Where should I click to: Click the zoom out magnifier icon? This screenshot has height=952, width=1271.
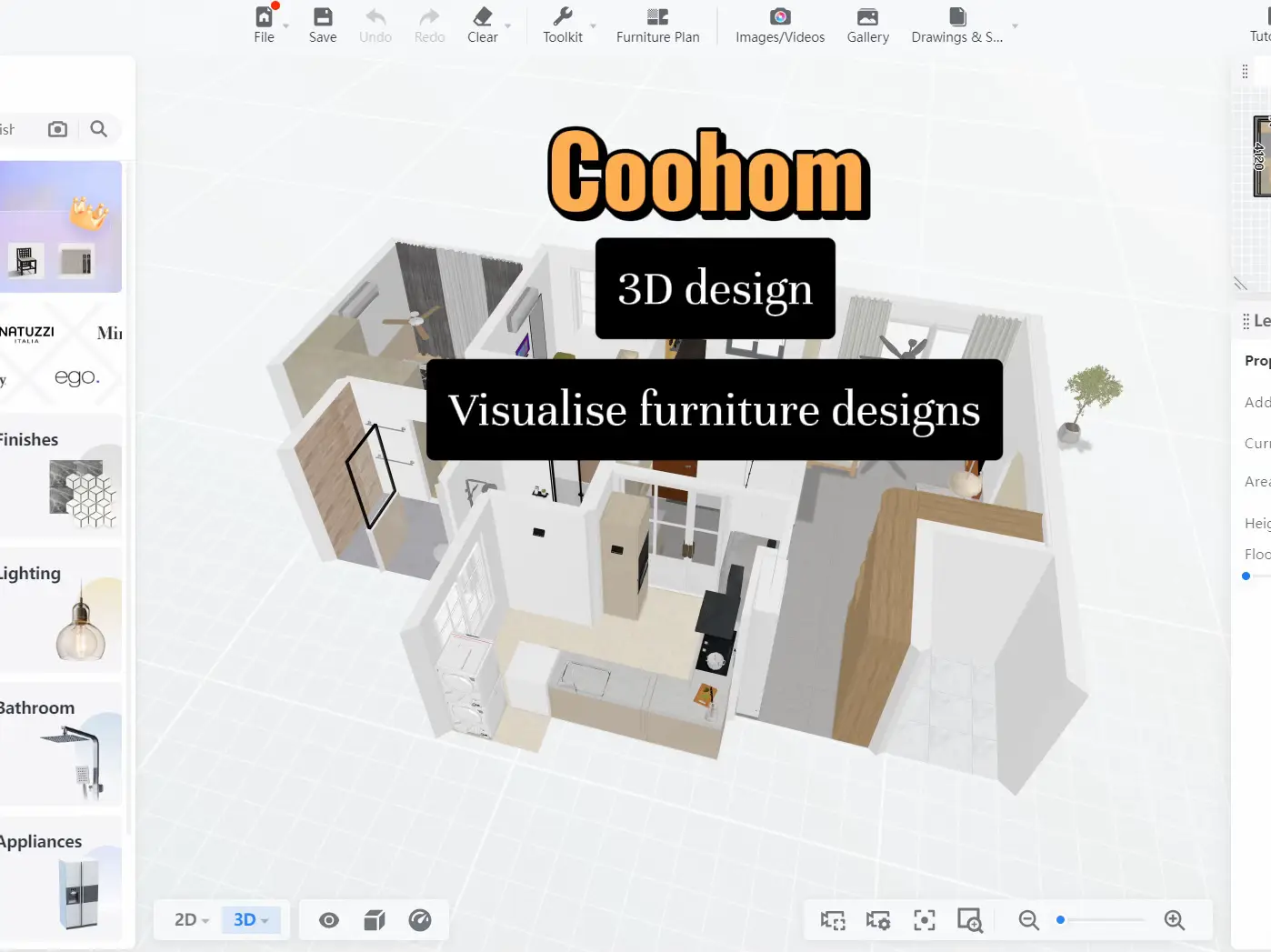[1028, 920]
